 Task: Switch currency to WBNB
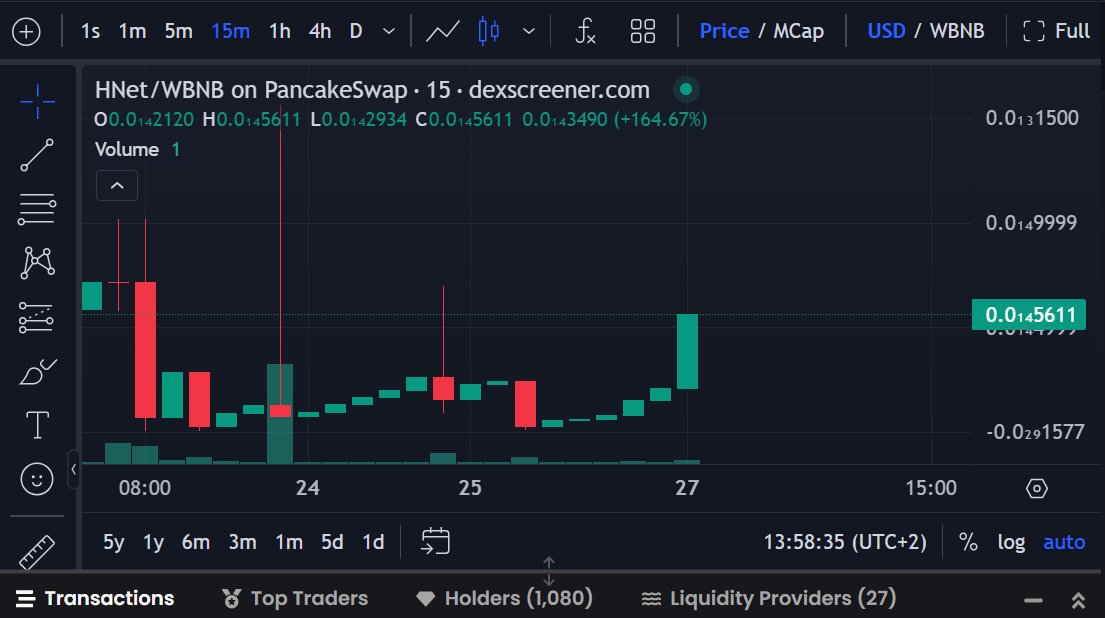[957, 31]
